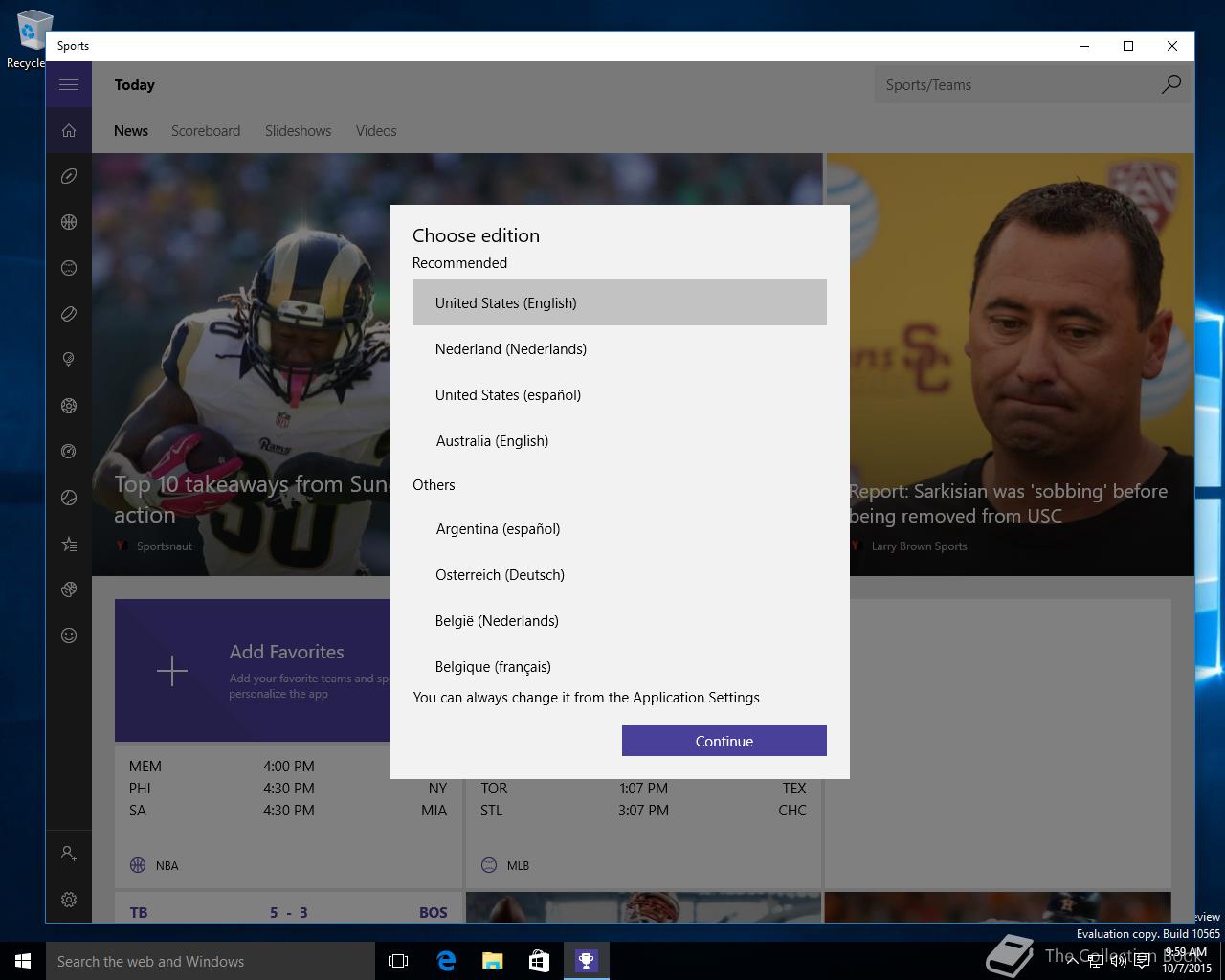Screen dimensions: 1225x980
Task: Open Action Center notifications icon
Action: pos(1142,961)
